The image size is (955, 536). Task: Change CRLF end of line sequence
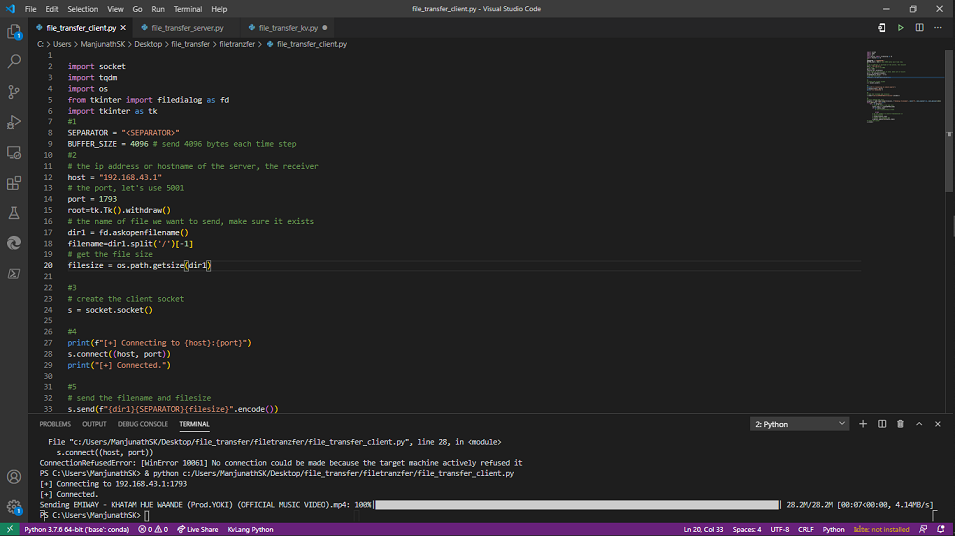806,529
